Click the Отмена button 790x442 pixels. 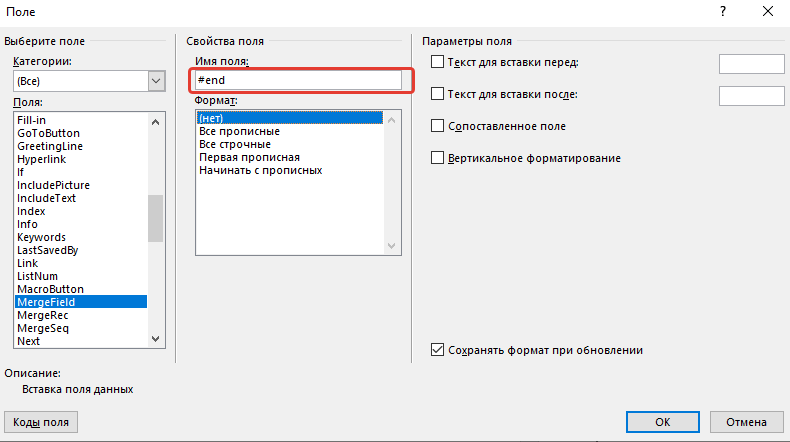pyautogui.click(x=747, y=422)
